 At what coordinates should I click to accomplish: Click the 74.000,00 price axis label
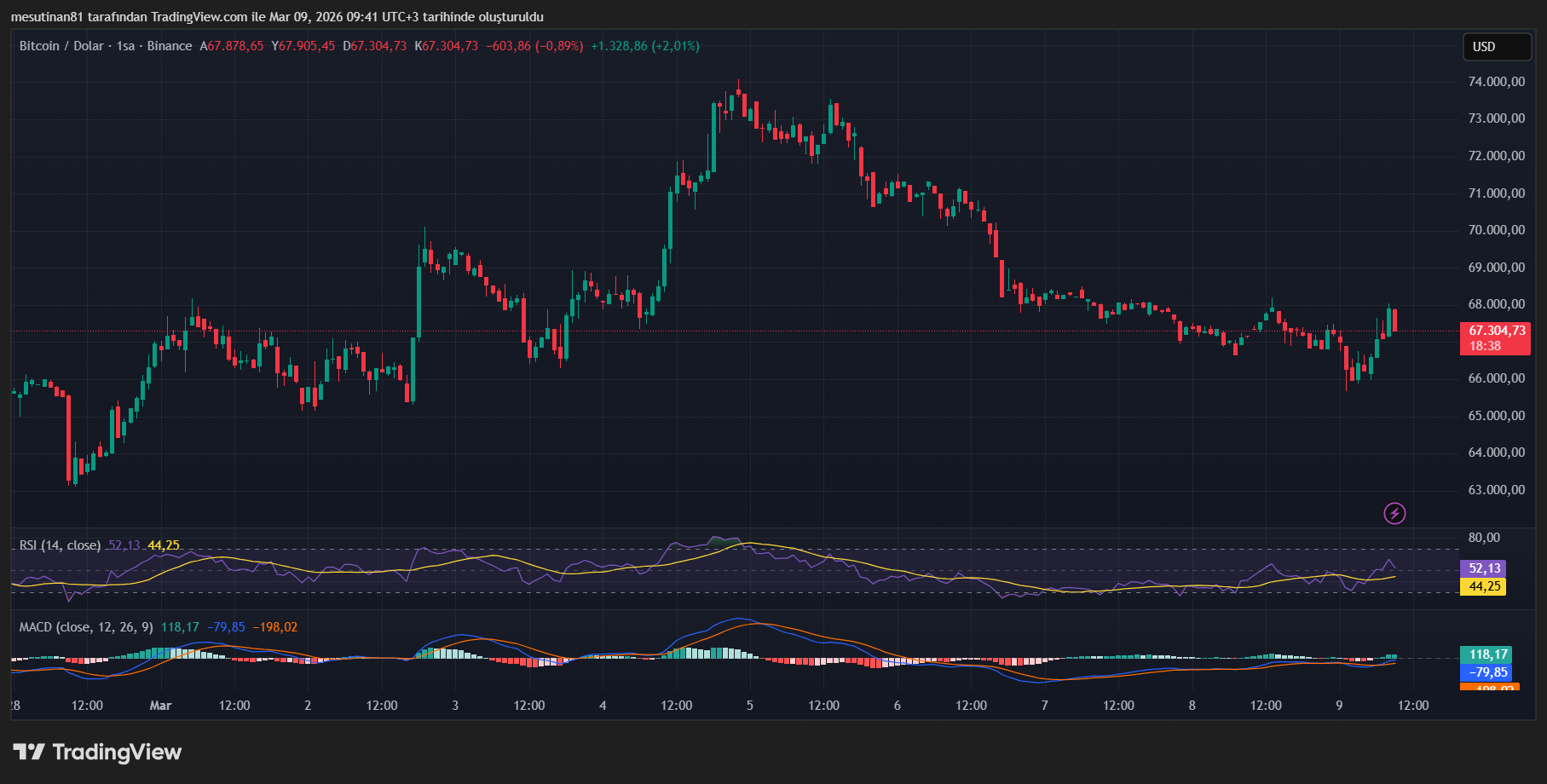(x=1497, y=82)
